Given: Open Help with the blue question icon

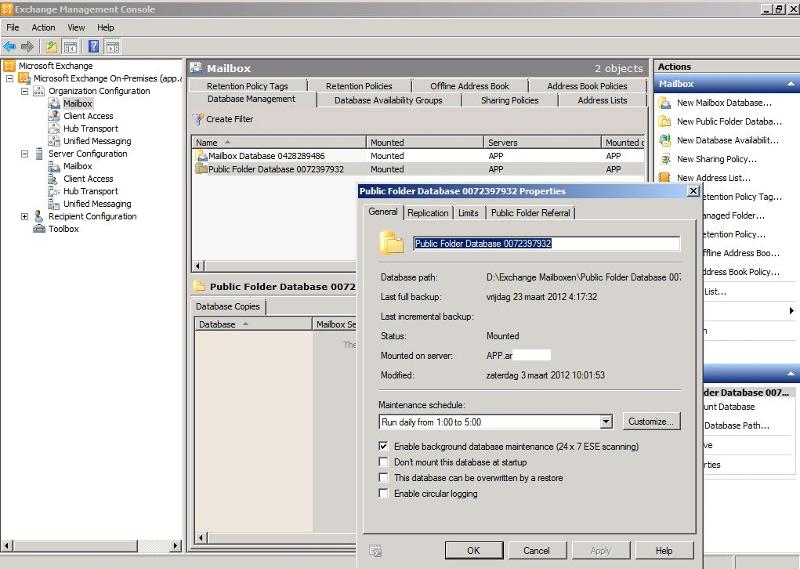Looking at the screenshot, I should pyautogui.click(x=94, y=47).
